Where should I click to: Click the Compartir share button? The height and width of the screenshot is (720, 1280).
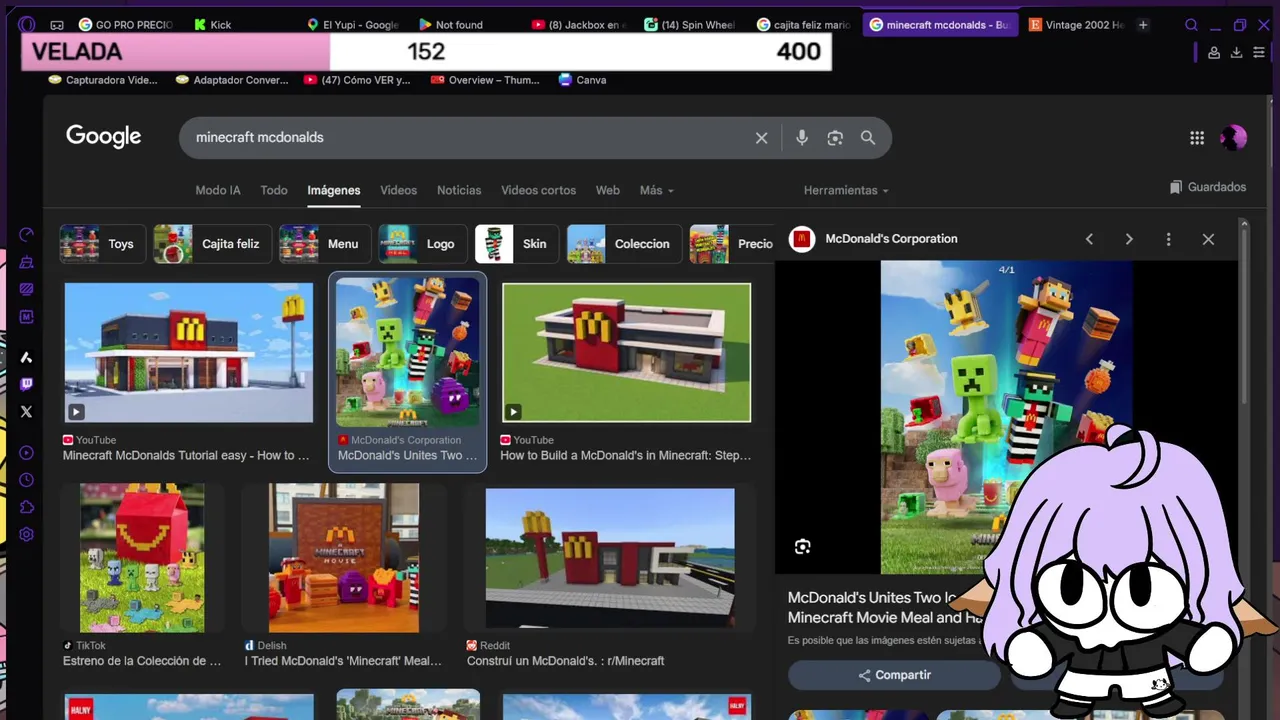tap(894, 675)
